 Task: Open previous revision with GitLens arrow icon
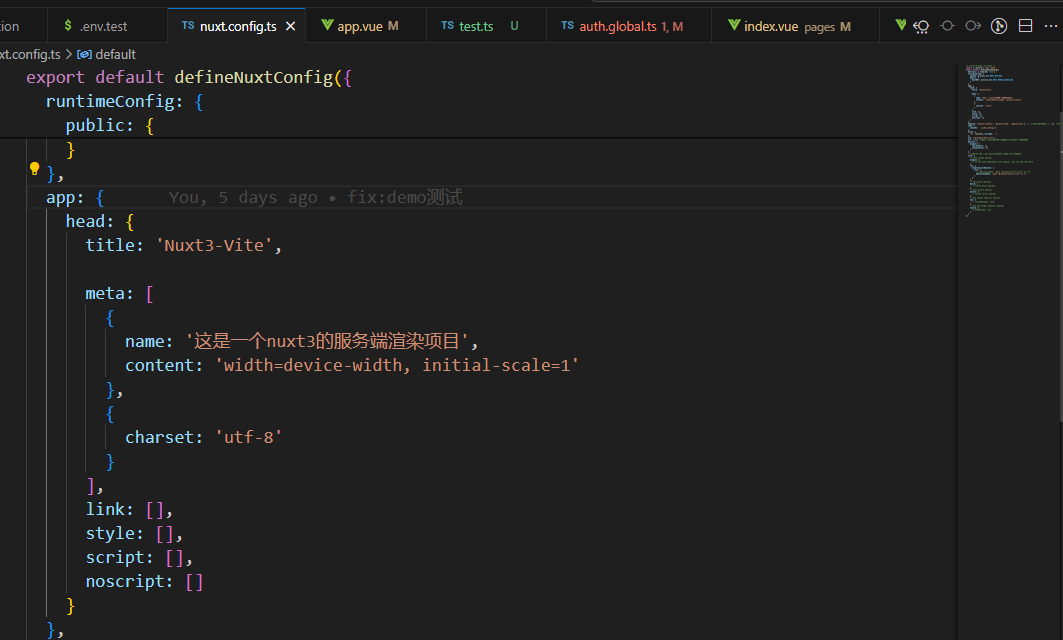922,26
